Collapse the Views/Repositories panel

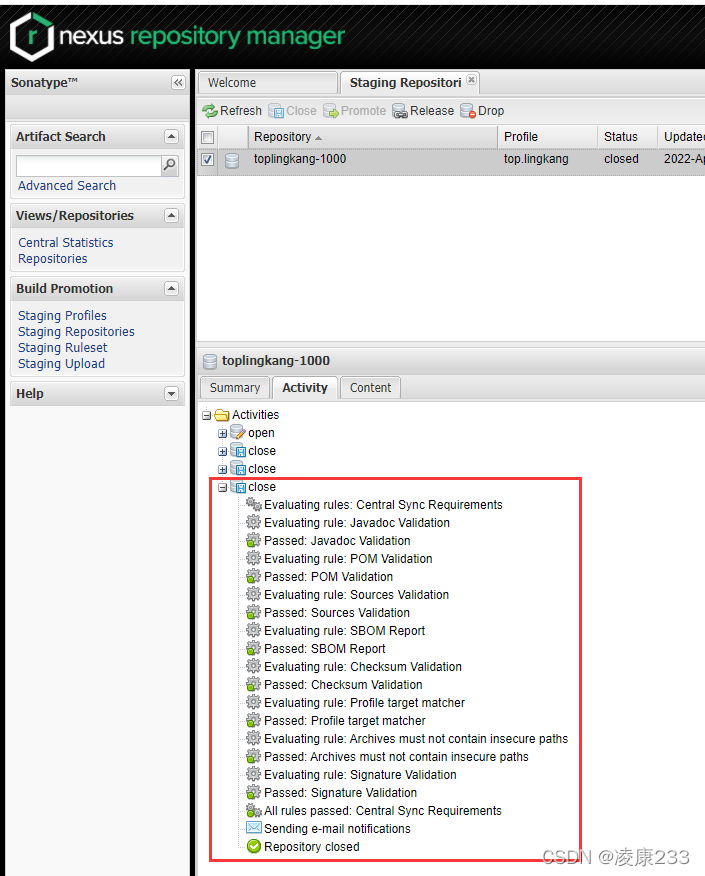(172, 215)
